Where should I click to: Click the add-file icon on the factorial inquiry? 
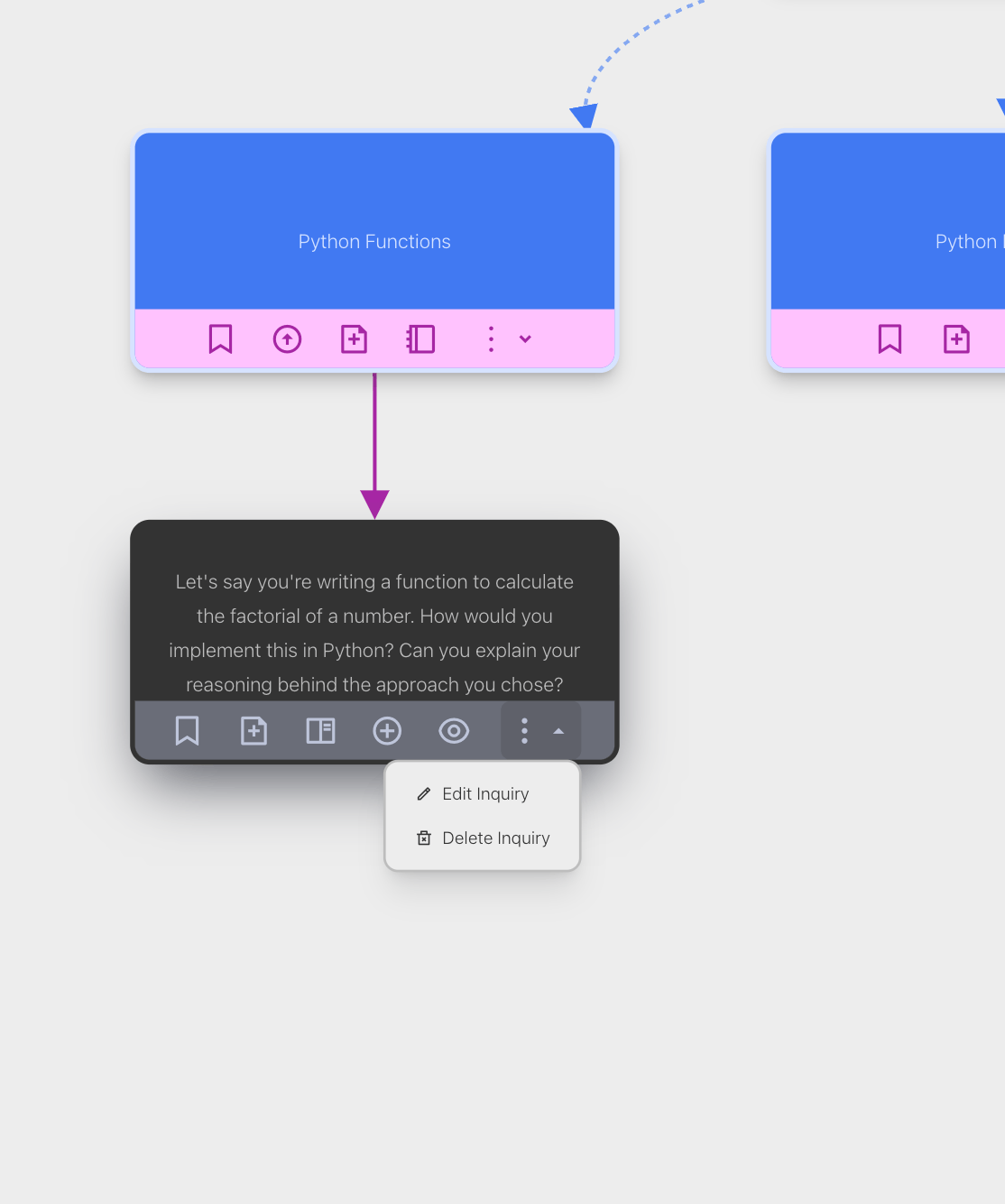pyautogui.click(x=254, y=731)
